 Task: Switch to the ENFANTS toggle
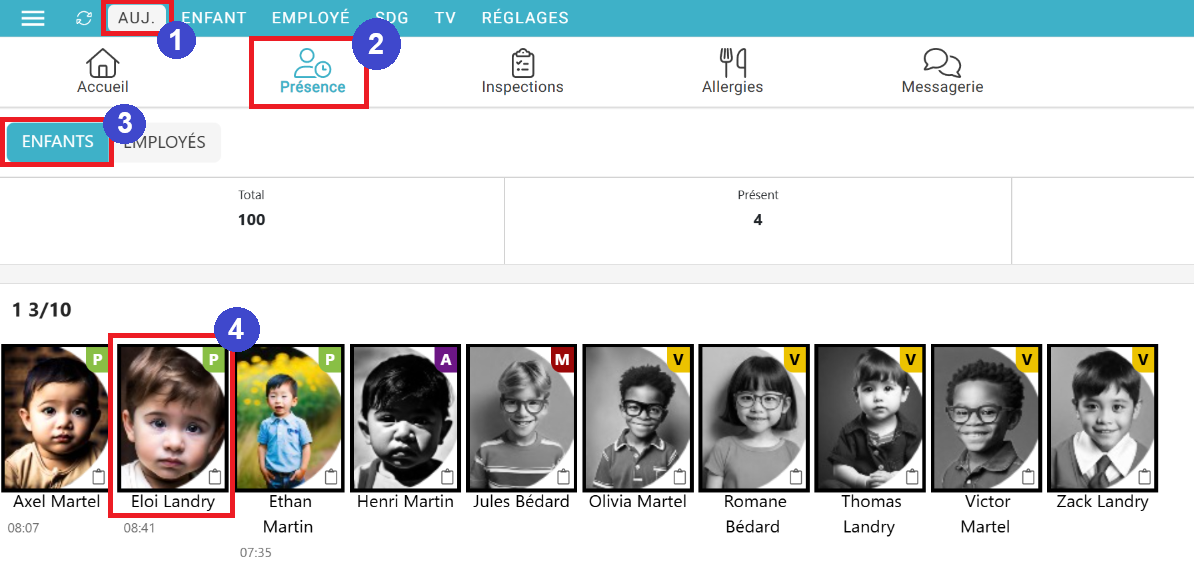[x=57, y=142]
